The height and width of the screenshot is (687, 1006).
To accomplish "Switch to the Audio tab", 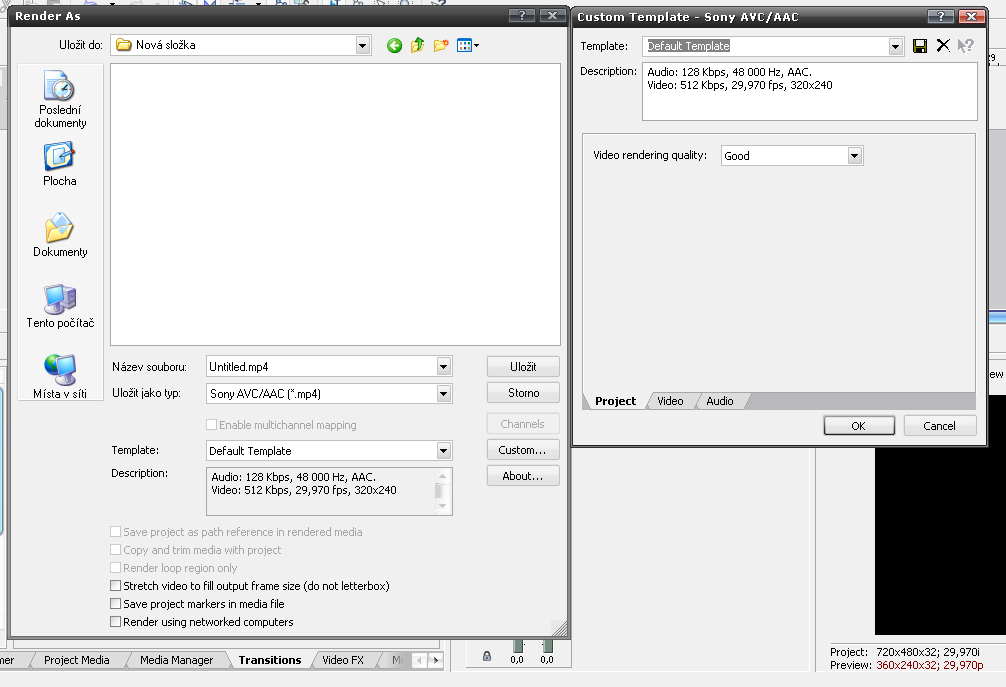I will tap(720, 401).
